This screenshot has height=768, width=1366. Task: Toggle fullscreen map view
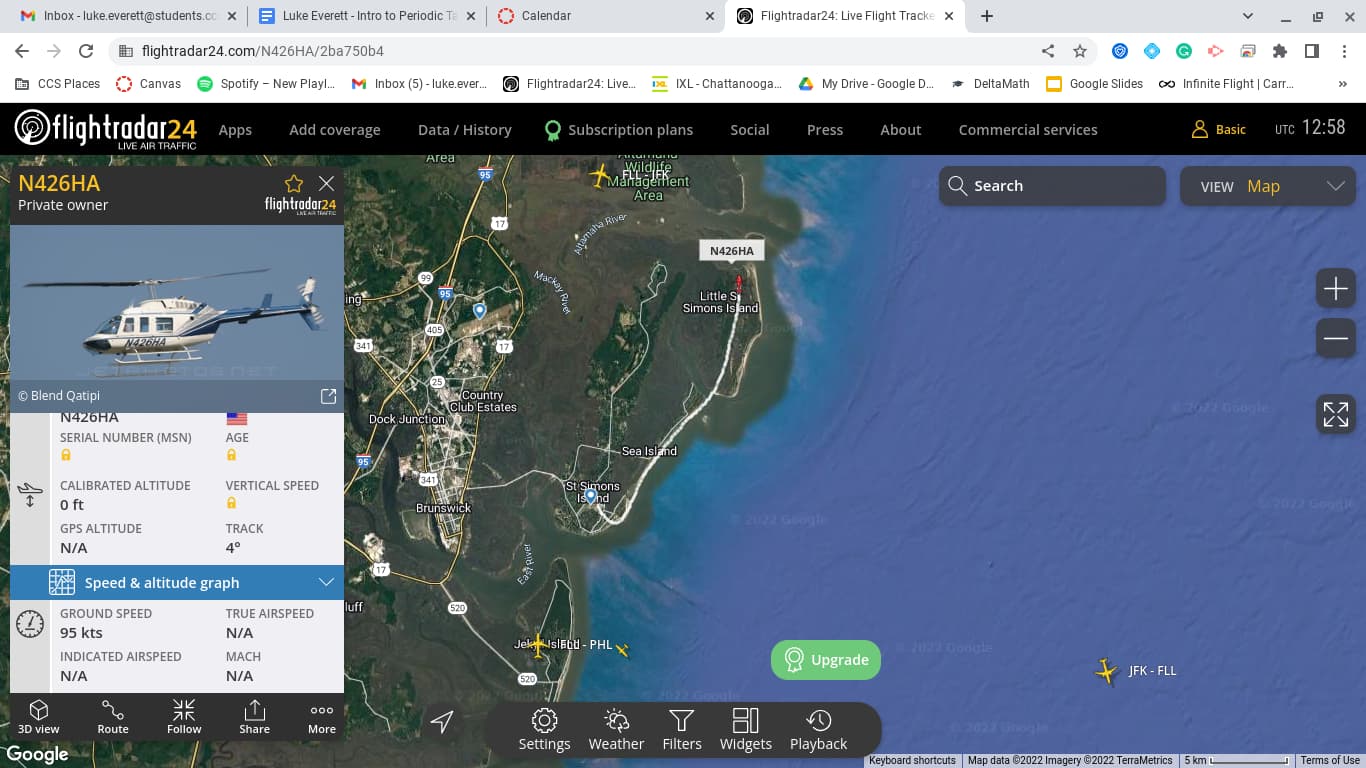pyautogui.click(x=1336, y=414)
